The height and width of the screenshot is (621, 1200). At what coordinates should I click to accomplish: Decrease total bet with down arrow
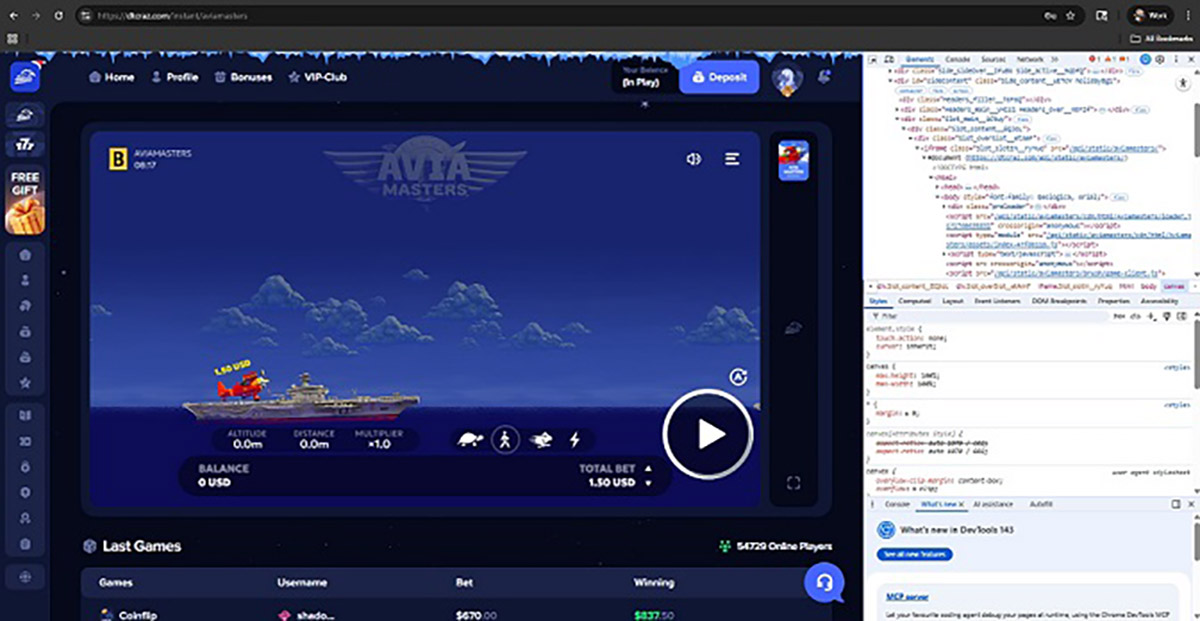point(648,484)
